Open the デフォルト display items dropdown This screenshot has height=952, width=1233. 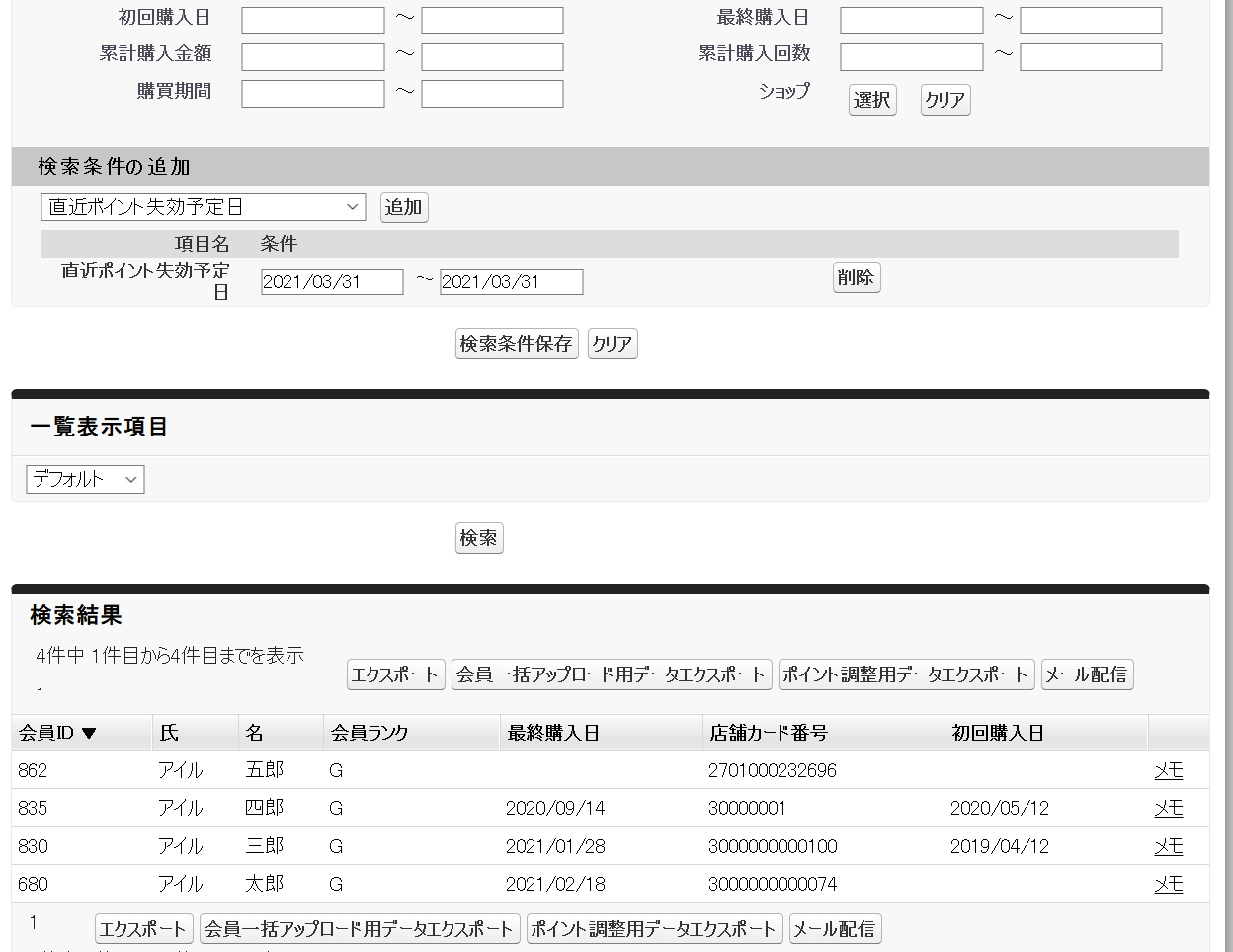tap(84, 479)
